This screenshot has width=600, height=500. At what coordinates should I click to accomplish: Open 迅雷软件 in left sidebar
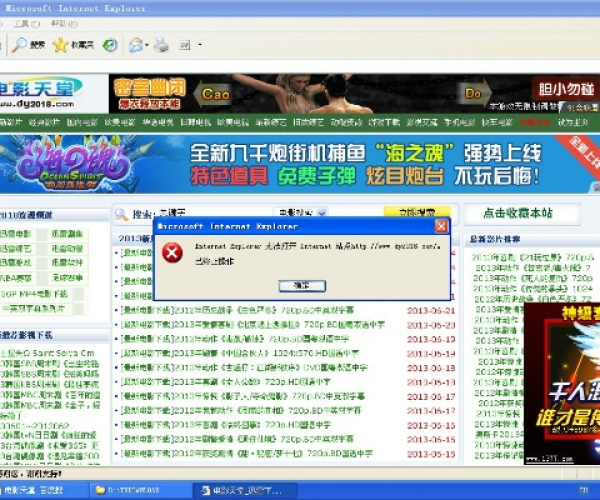click(x=67, y=263)
